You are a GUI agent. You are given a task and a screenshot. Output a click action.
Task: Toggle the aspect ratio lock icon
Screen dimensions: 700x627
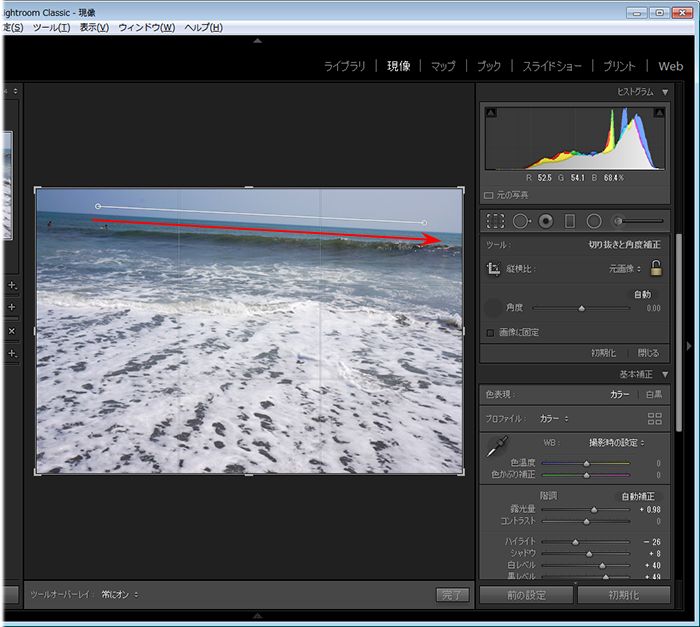(656, 268)
